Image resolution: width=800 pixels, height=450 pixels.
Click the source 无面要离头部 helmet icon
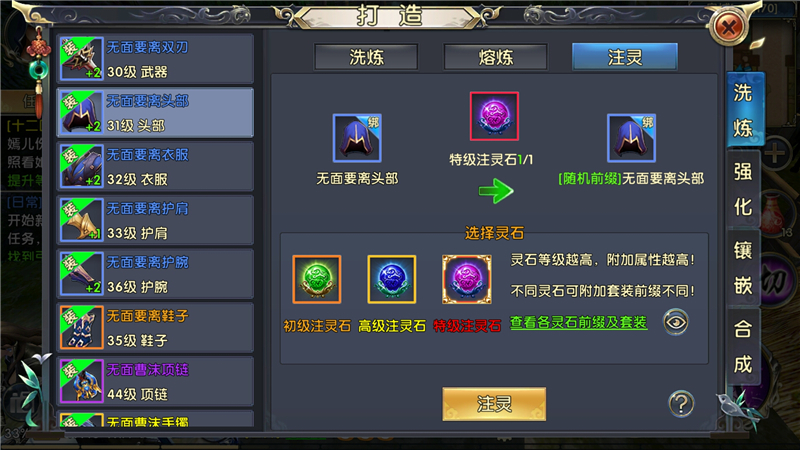pos(357,138)
